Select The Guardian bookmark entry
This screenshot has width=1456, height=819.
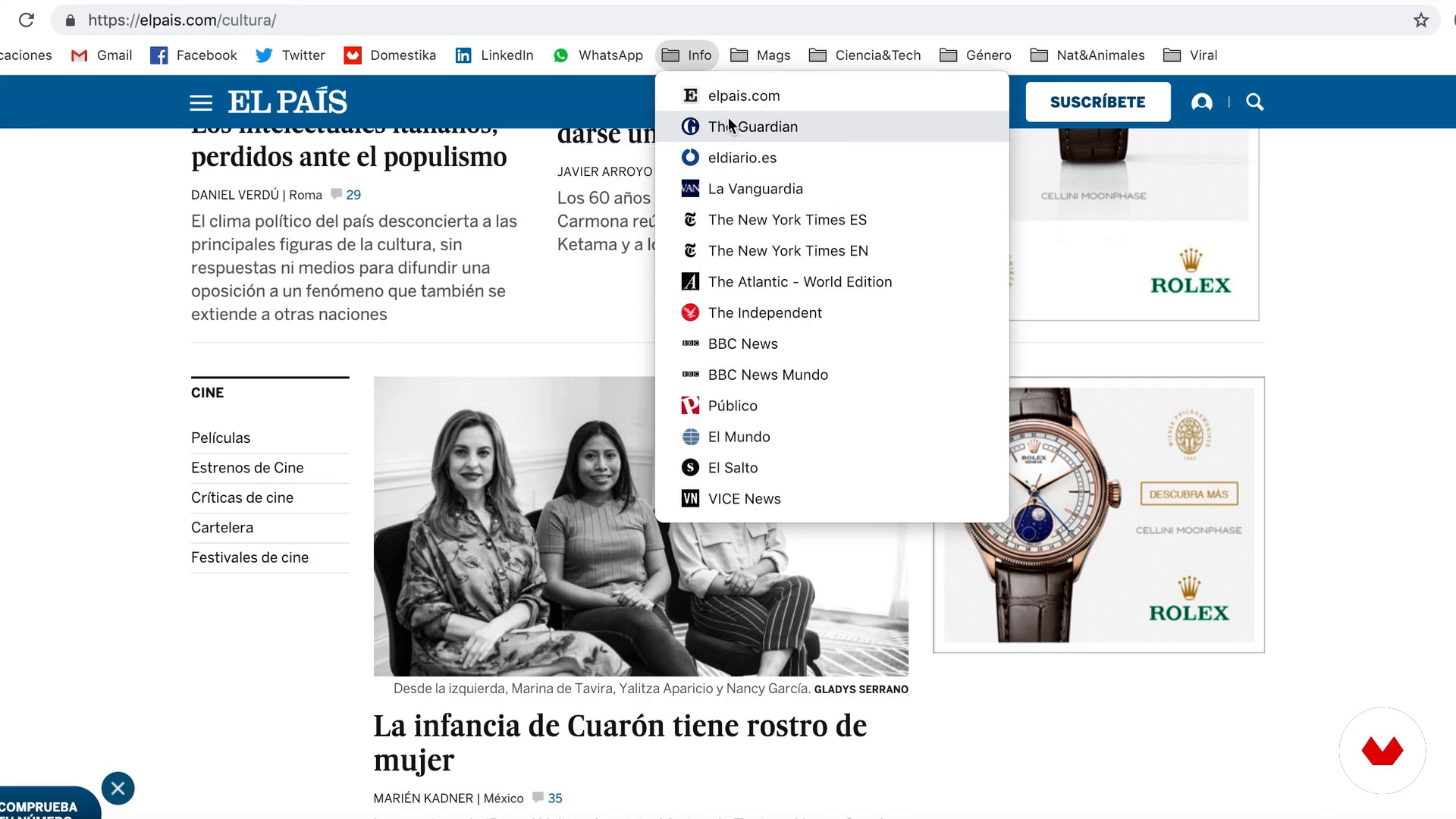click(x=832, y=127)
